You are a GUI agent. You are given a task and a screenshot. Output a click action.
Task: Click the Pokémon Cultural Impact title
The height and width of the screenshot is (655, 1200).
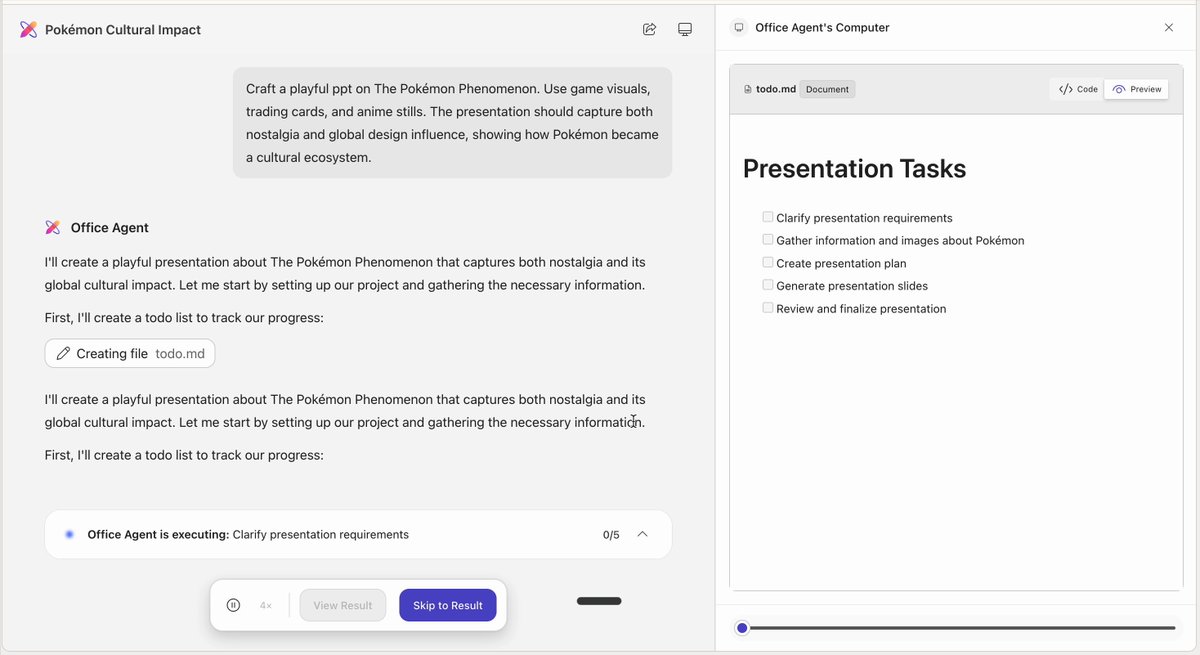[123, 30]
